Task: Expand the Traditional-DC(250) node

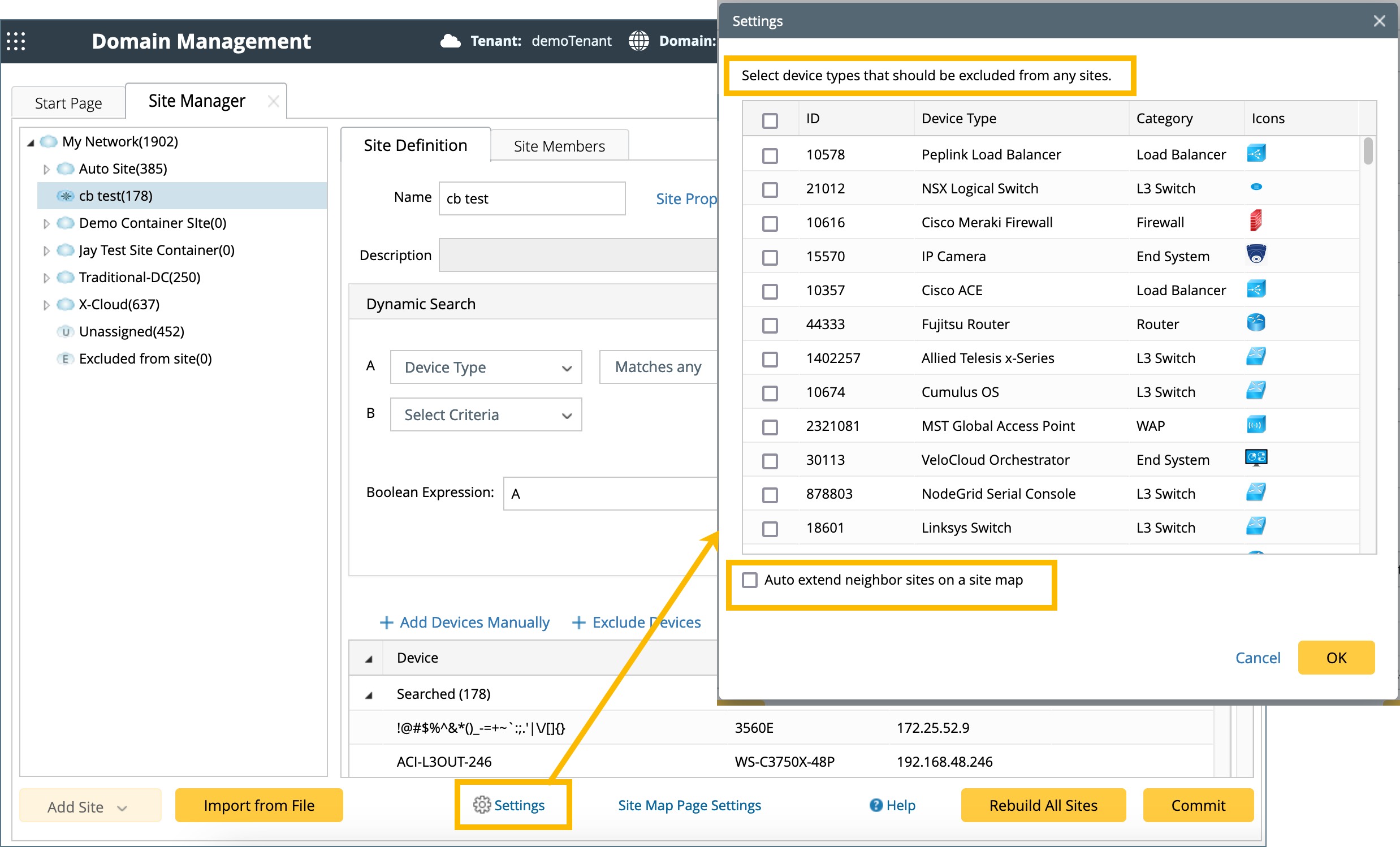Action: tap(46, 278)
